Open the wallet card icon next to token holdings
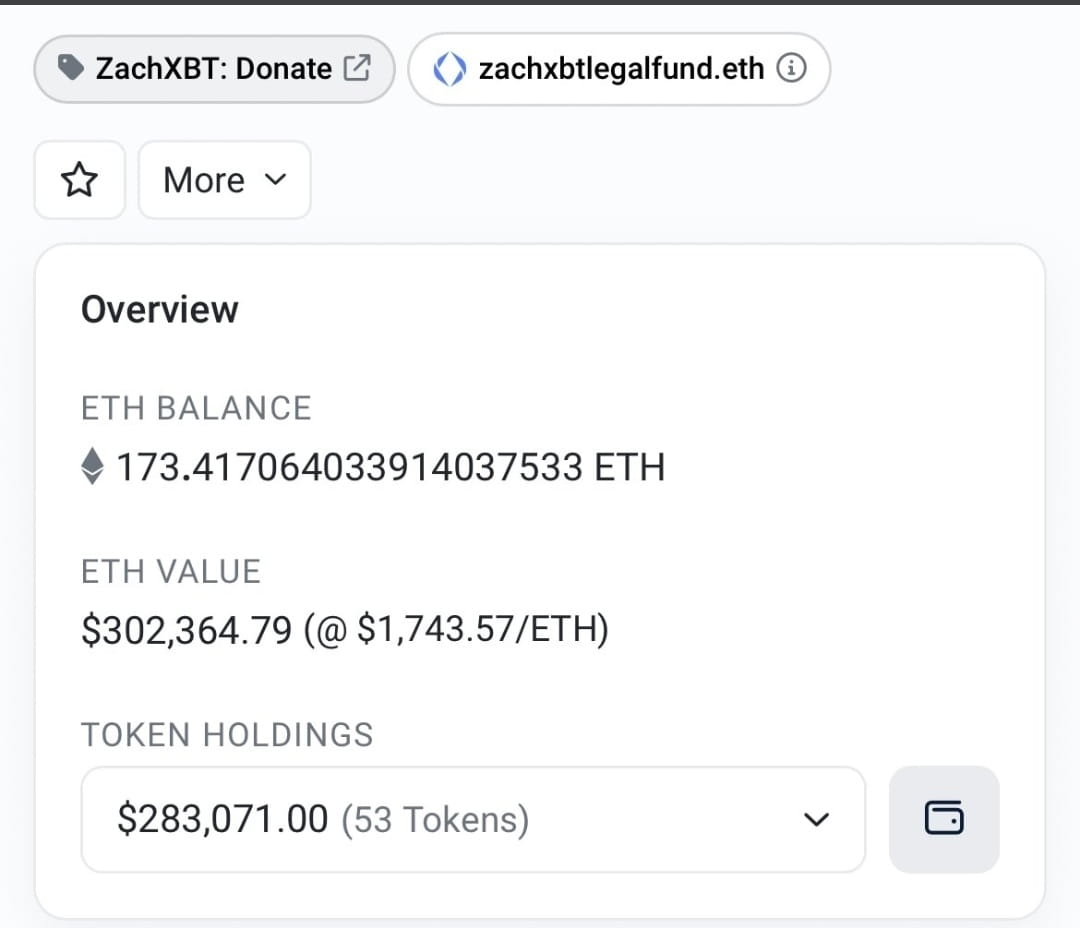Image resolution: width=1080 pixels, height=928 pixels. pyautogui.click(x=943, y=818)
